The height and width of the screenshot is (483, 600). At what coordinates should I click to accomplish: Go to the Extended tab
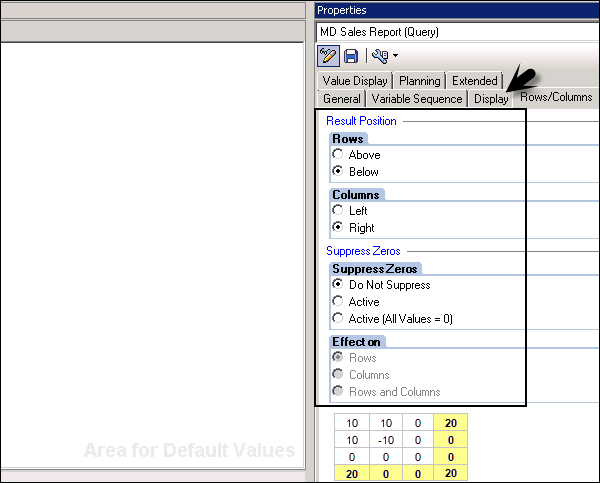[x=474, y=81]
